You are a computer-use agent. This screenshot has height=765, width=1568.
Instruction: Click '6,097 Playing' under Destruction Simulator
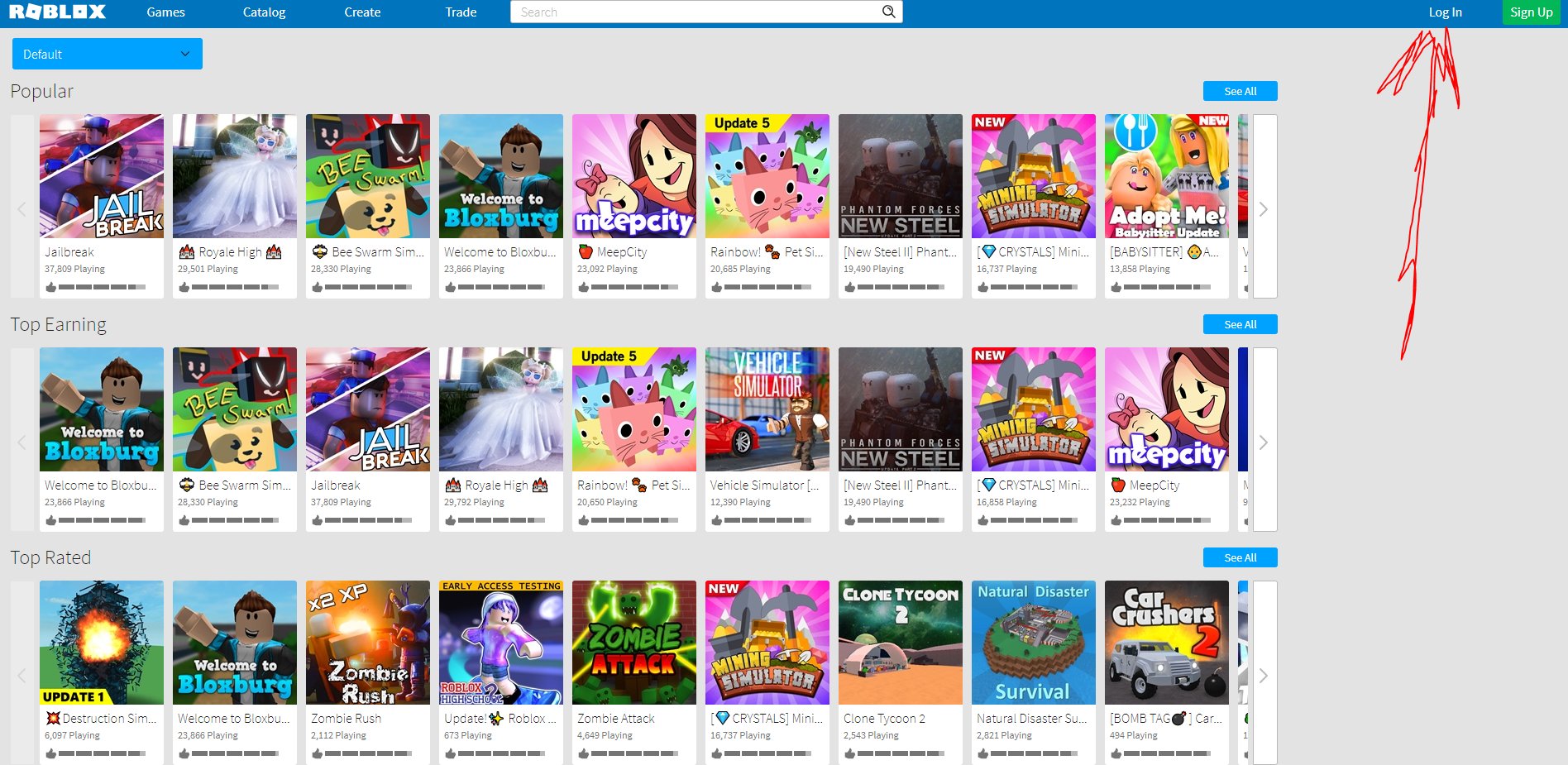click(x=72, y=735)
